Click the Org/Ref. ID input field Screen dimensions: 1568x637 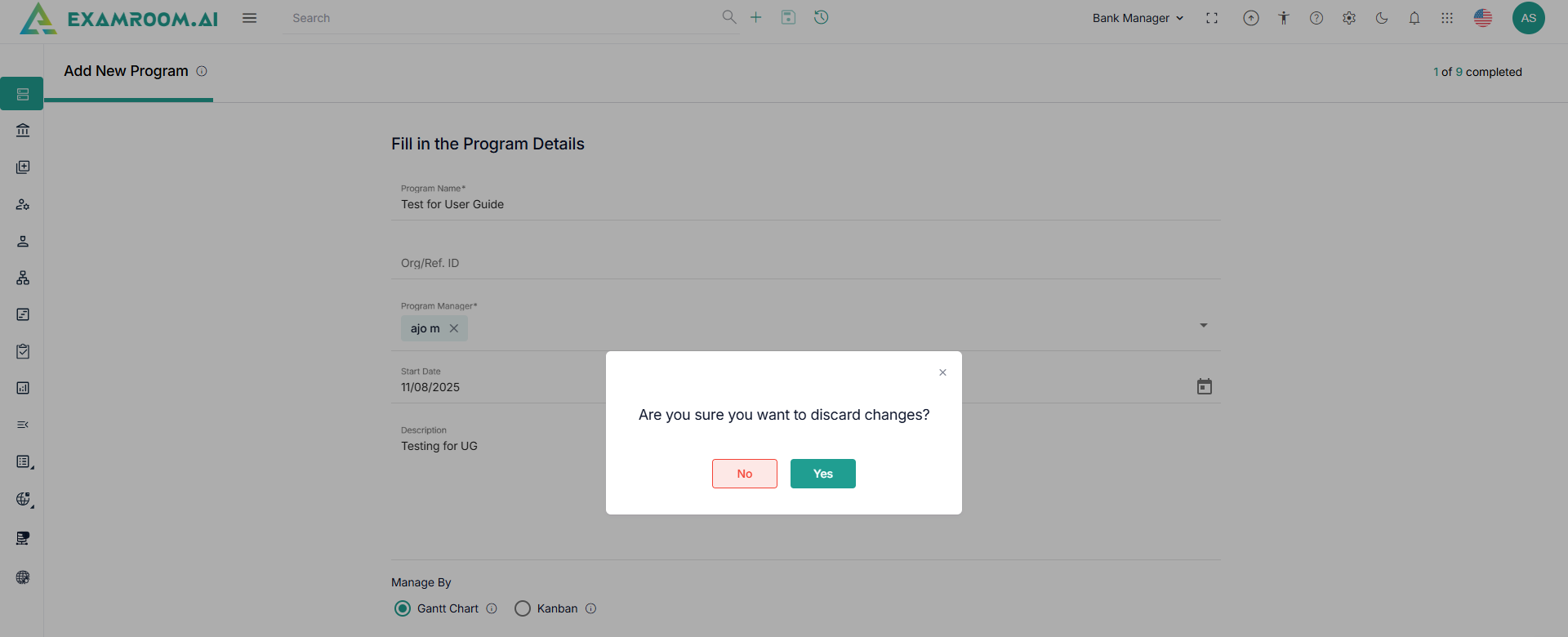[805, 263]
